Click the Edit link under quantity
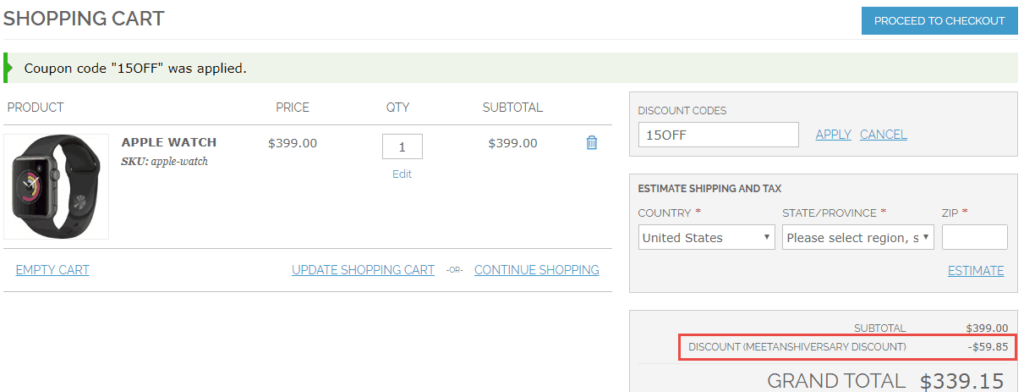The image size is (1024, 392). click(402, 174)
